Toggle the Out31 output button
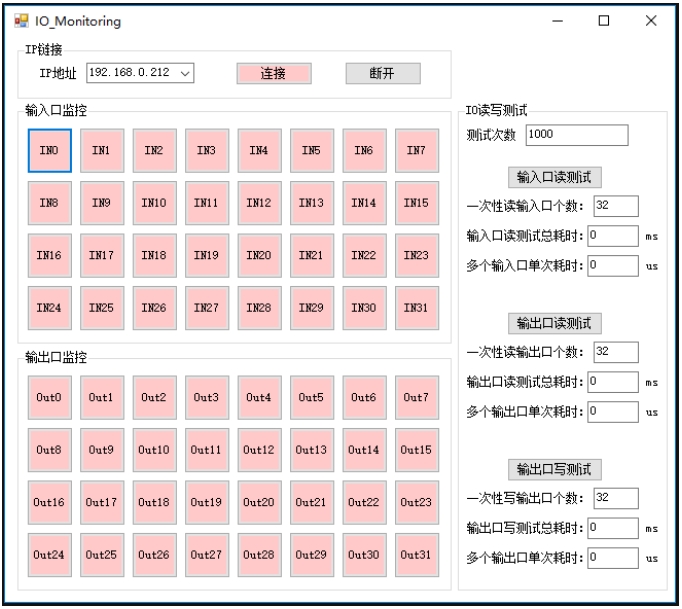The width and height of the screenshot is (682, 609). [417, 555]
